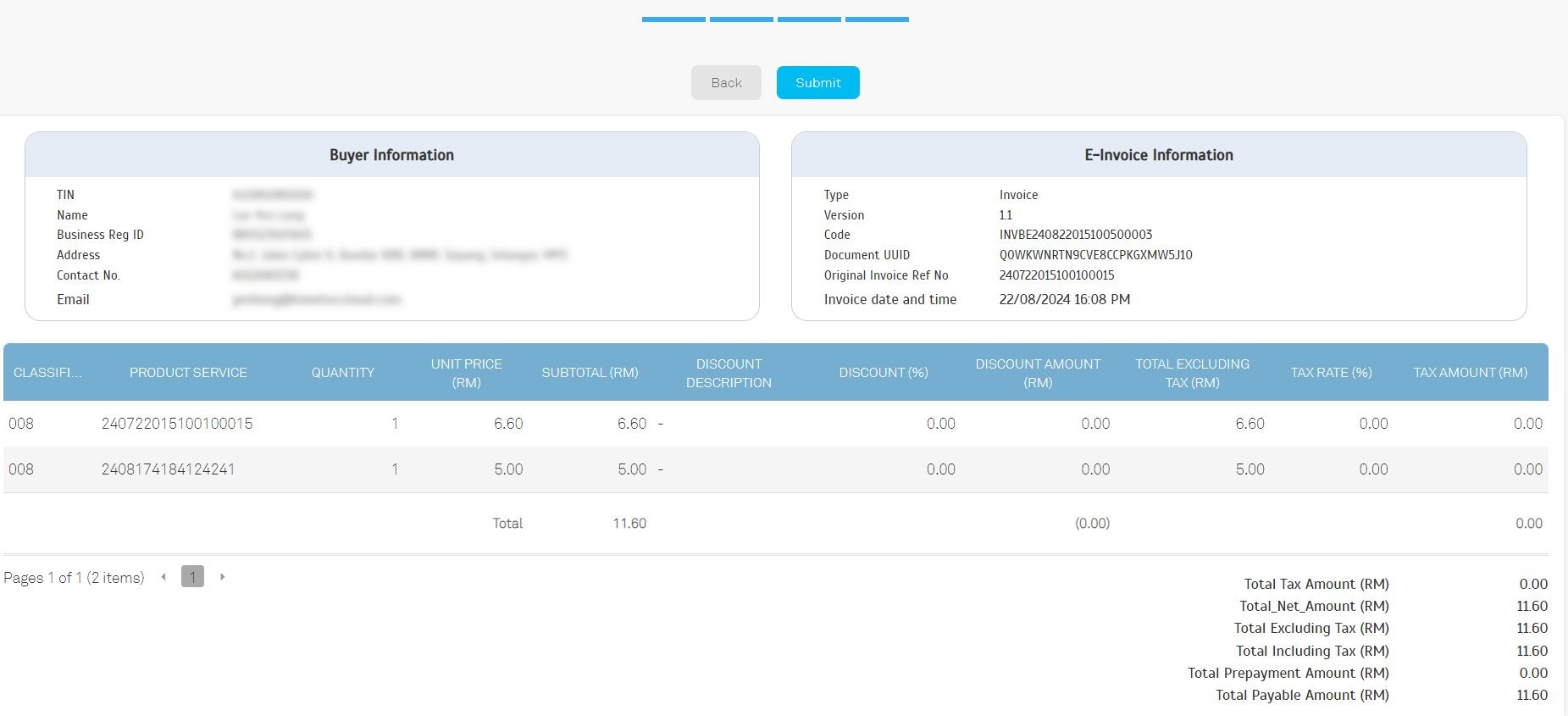Click the Tax Rate (%) column header
This screenshot has height=716, width=1568.
pyautogui.click(x=1331, y=373)
